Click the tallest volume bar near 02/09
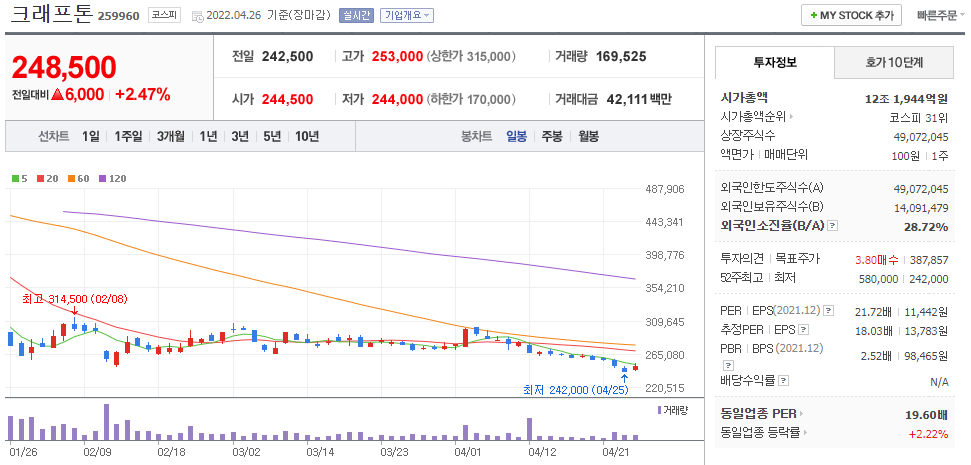 (x=107, y=422)
